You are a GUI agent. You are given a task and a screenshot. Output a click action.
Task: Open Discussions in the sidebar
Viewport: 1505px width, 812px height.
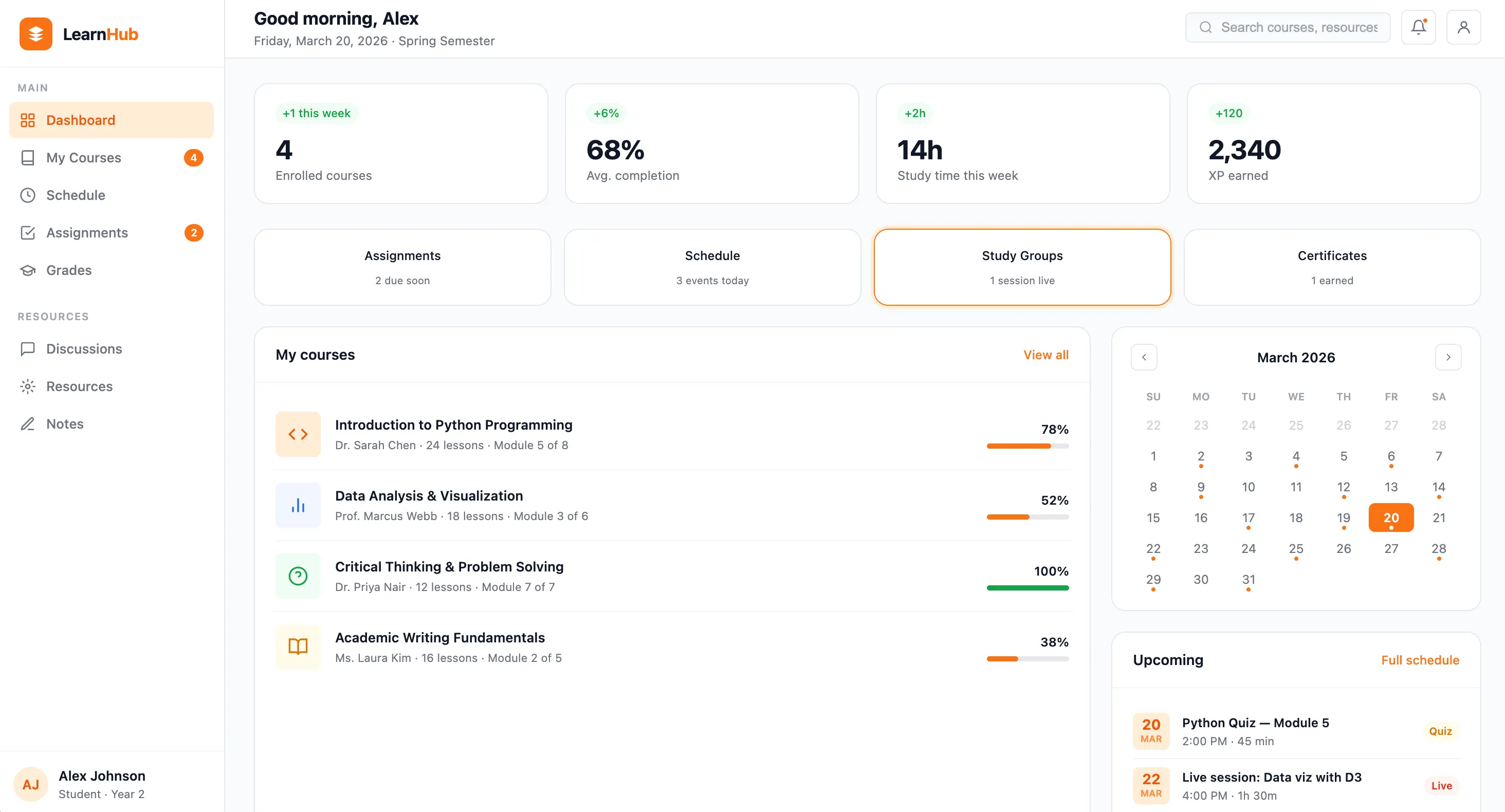(x=112, y=349)
